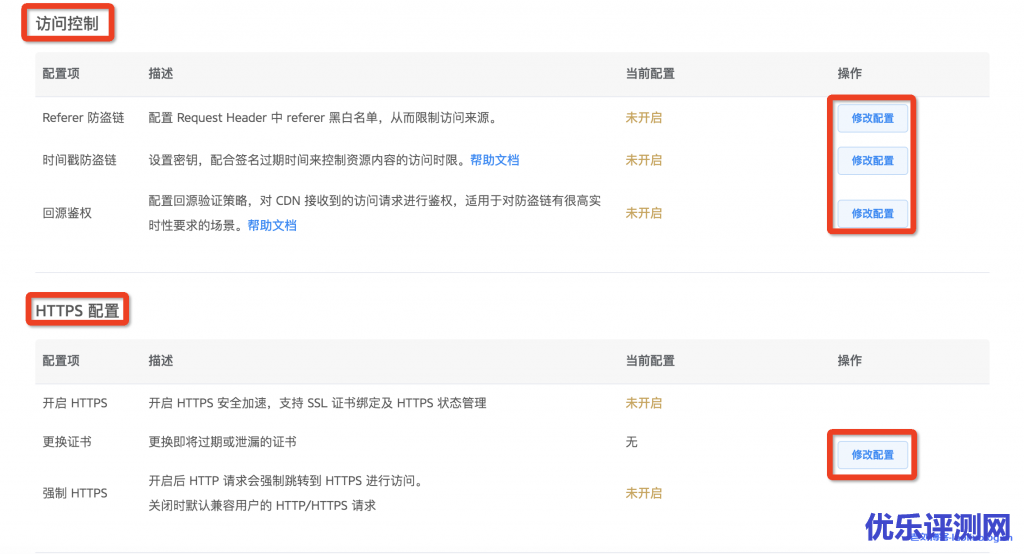Click the 访问控制 section heading
Screen dimensions: 1024x554
point(67,24)
